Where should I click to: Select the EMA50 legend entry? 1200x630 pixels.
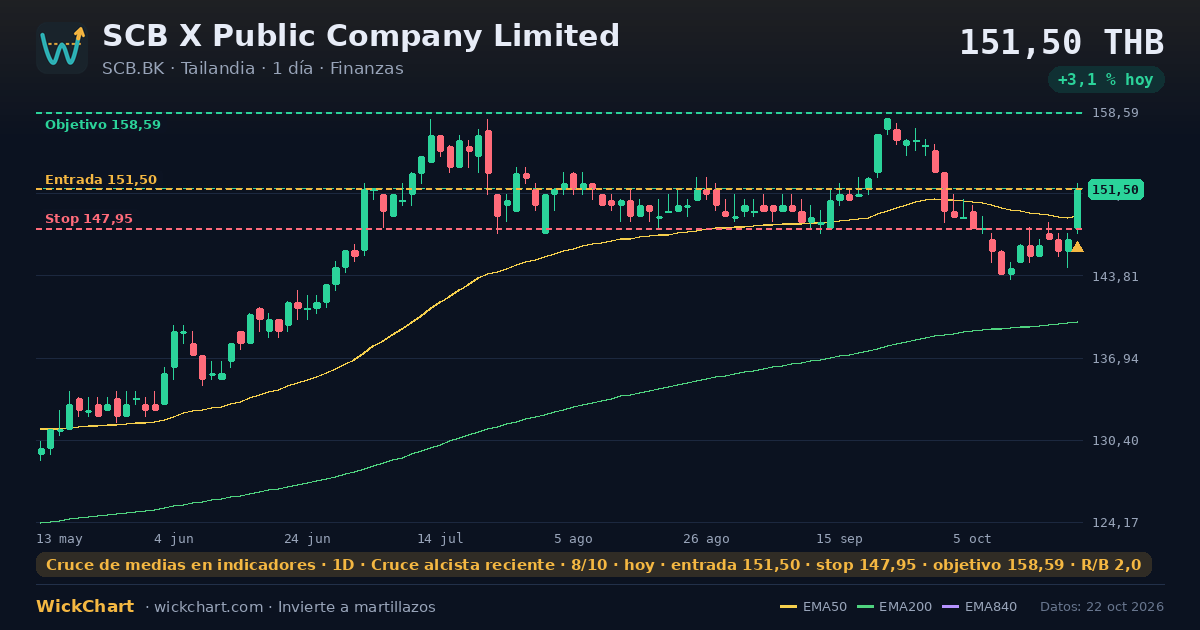813,607
